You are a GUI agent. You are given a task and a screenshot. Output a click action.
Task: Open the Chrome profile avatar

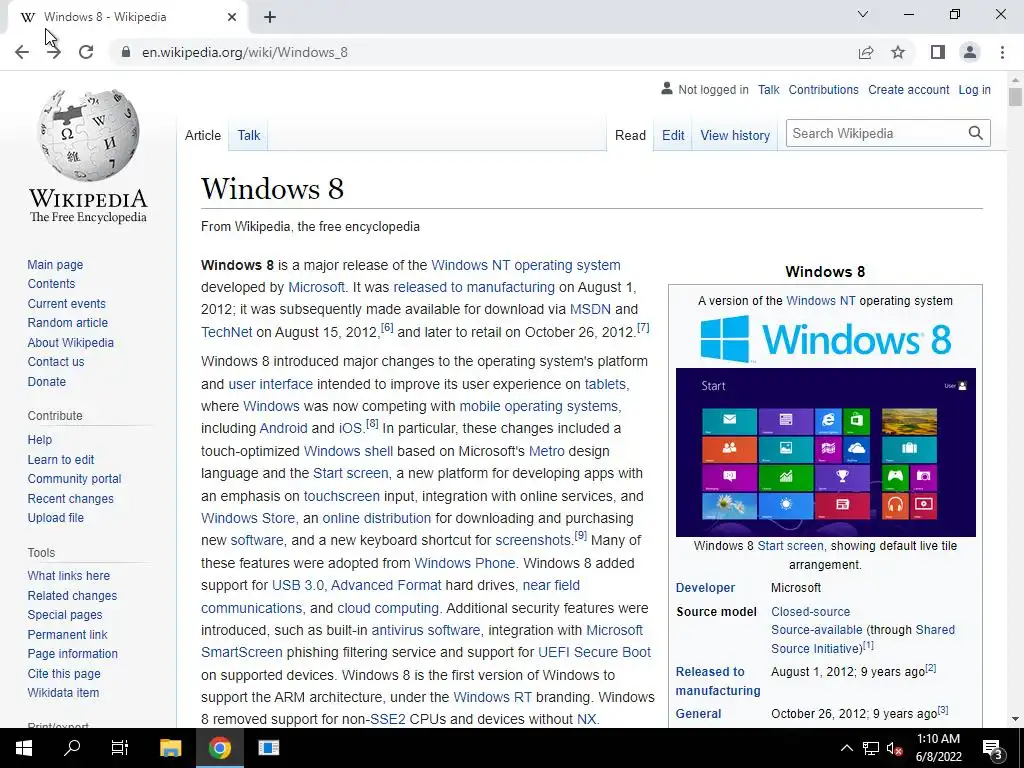pos(970,52)
